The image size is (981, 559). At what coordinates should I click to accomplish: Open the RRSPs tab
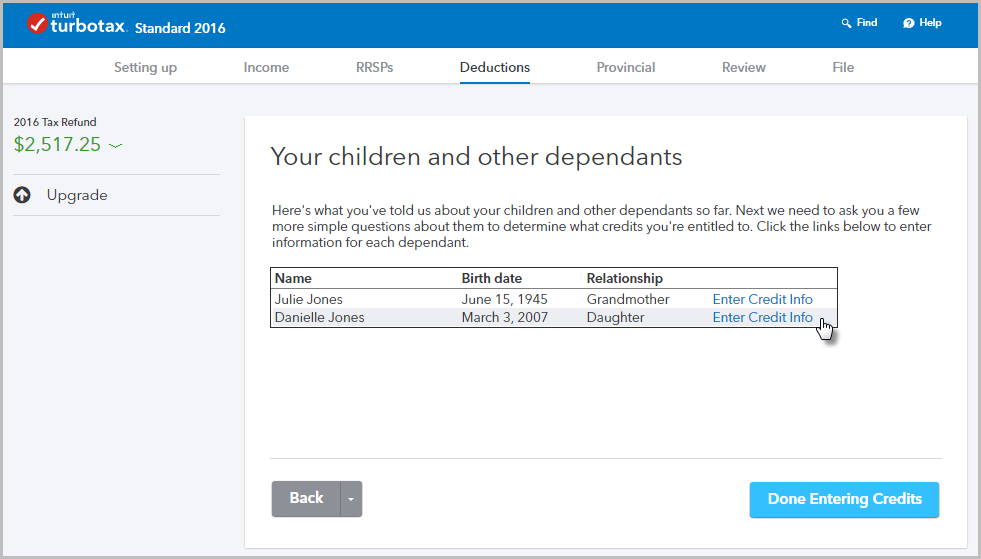(374, 67)
